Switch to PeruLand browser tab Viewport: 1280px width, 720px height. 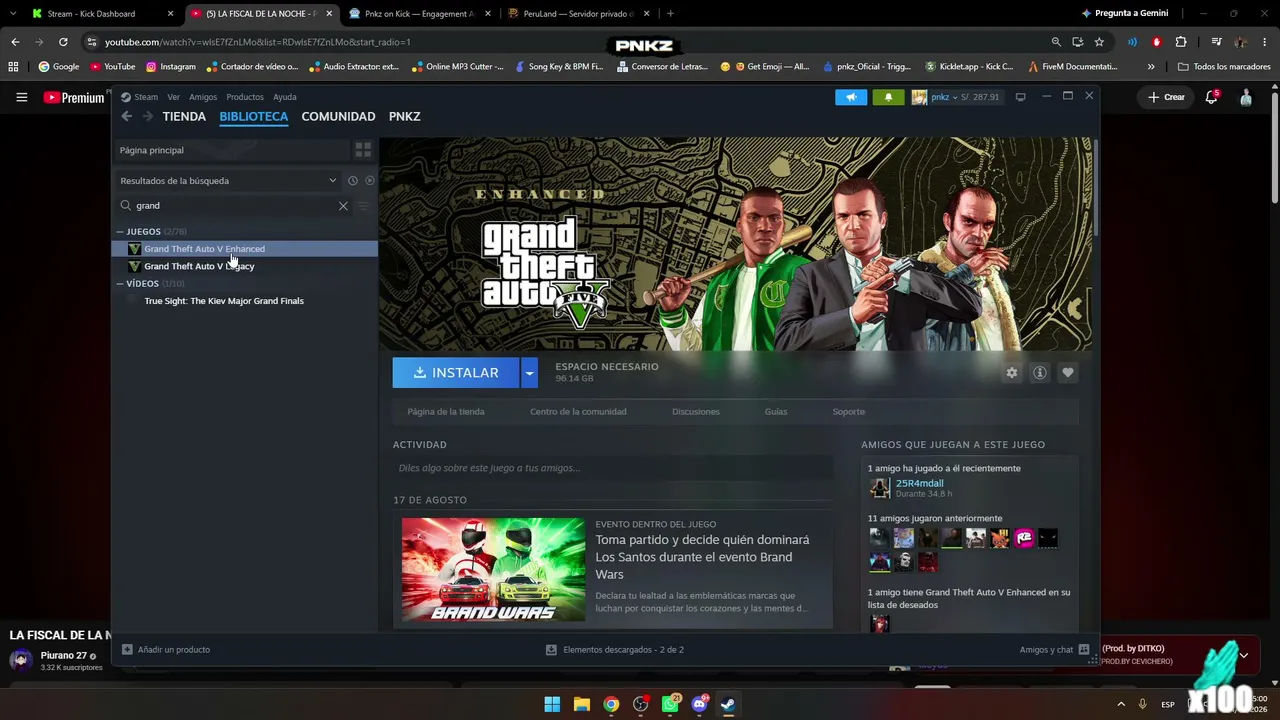pos(579,14)
